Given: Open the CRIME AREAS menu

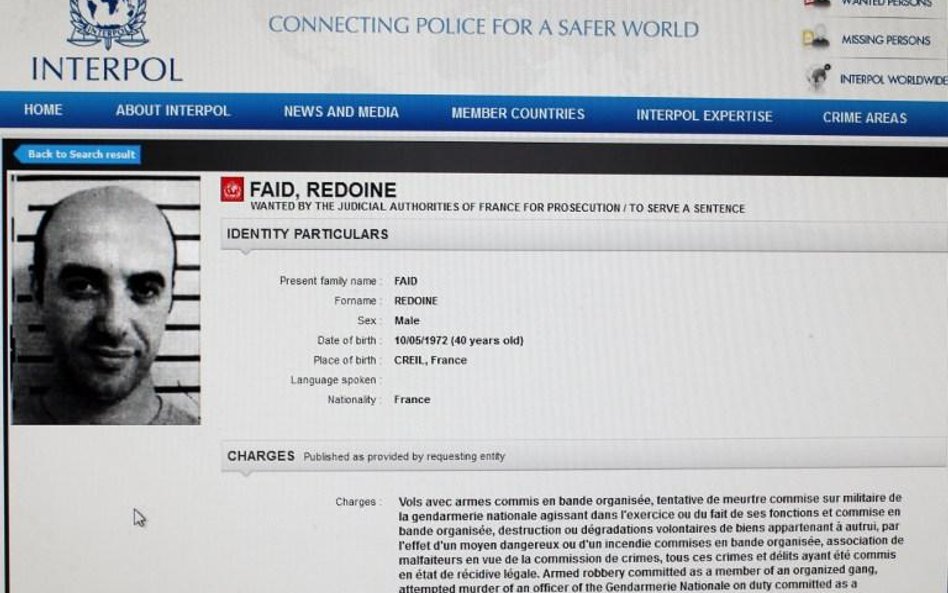Looking at the screenshot, I should tap(865, 117).
